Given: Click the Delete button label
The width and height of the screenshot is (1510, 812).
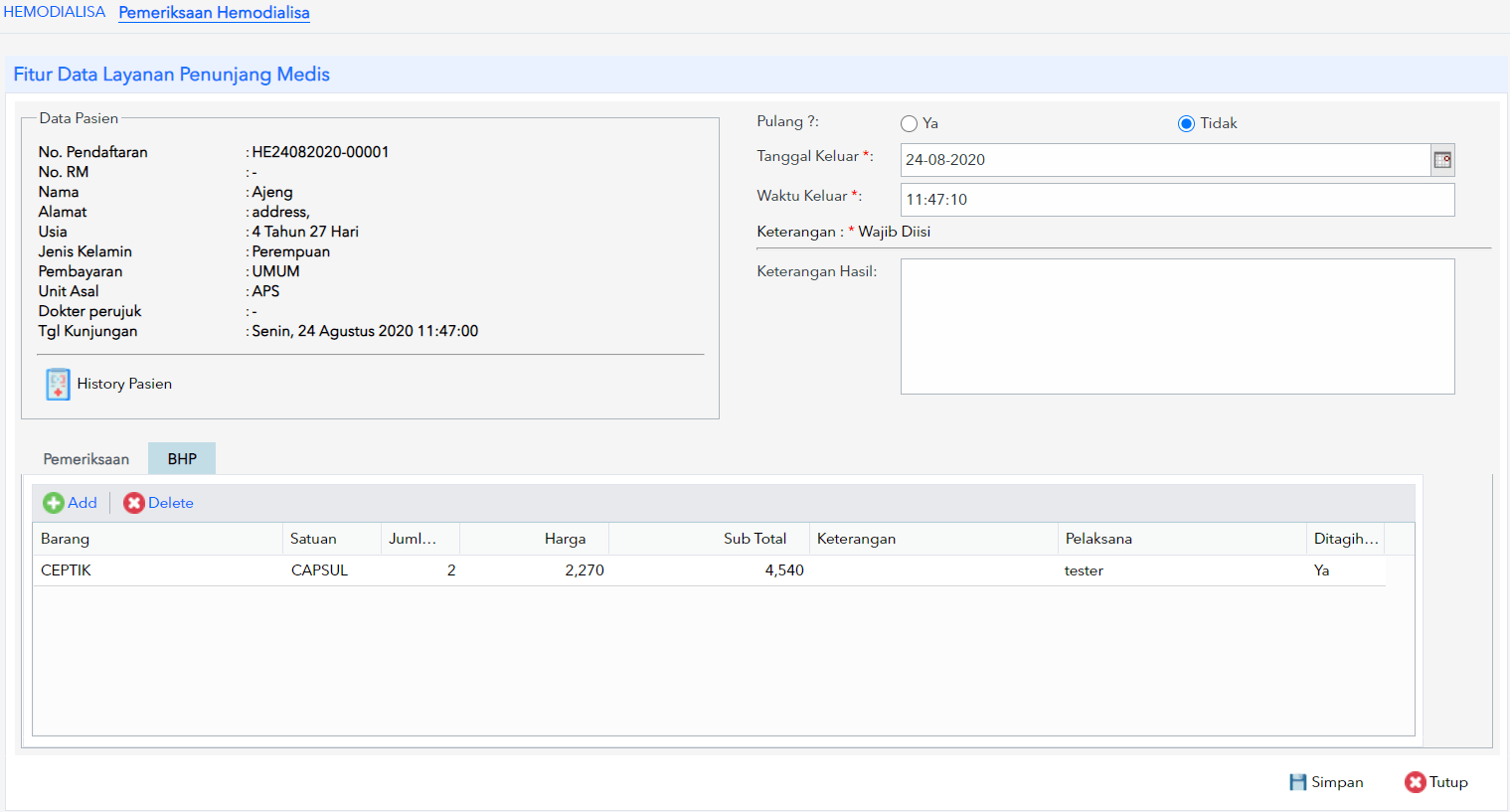Looking at the screenshot, I should coord(171,503).
